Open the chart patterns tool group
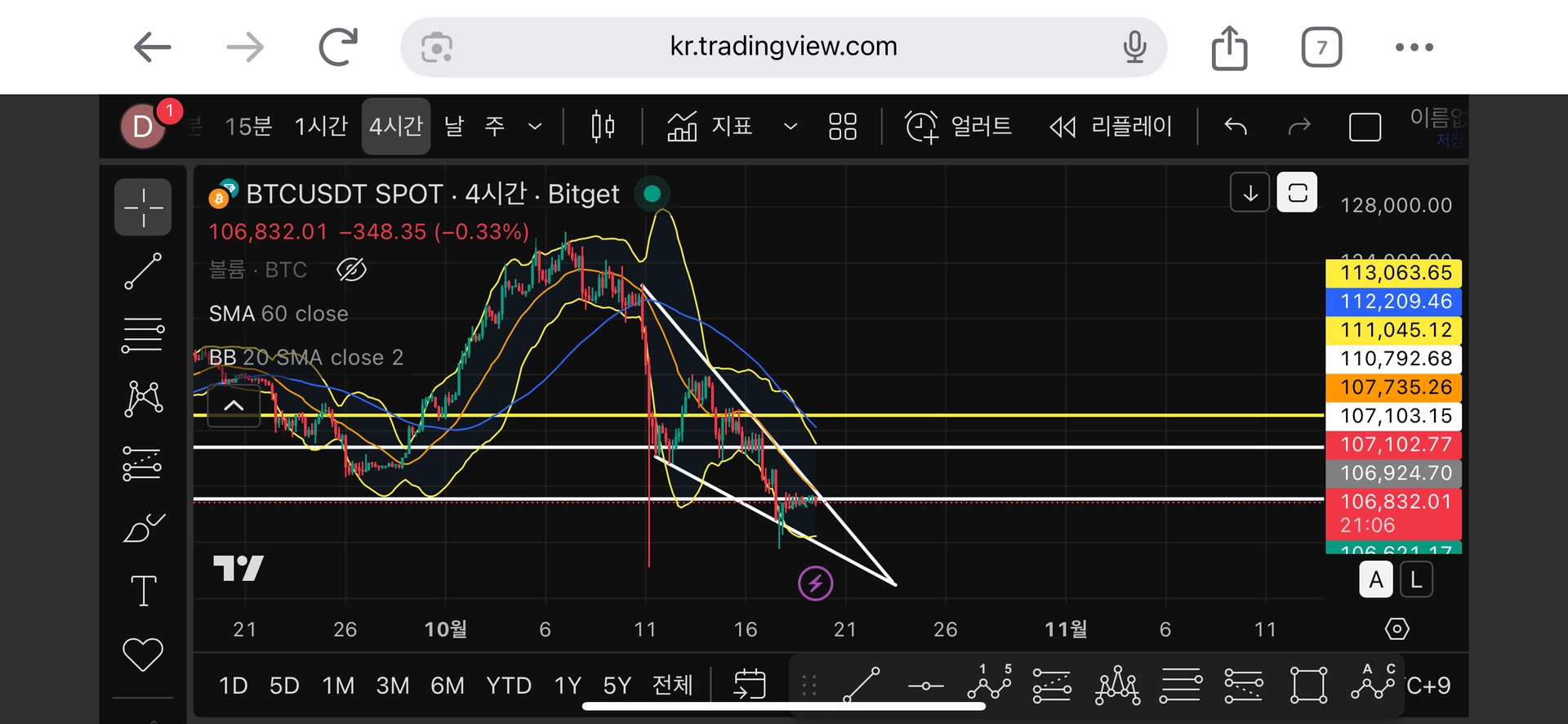Viewport: 1568px width, 724px height. pos(143,399)
